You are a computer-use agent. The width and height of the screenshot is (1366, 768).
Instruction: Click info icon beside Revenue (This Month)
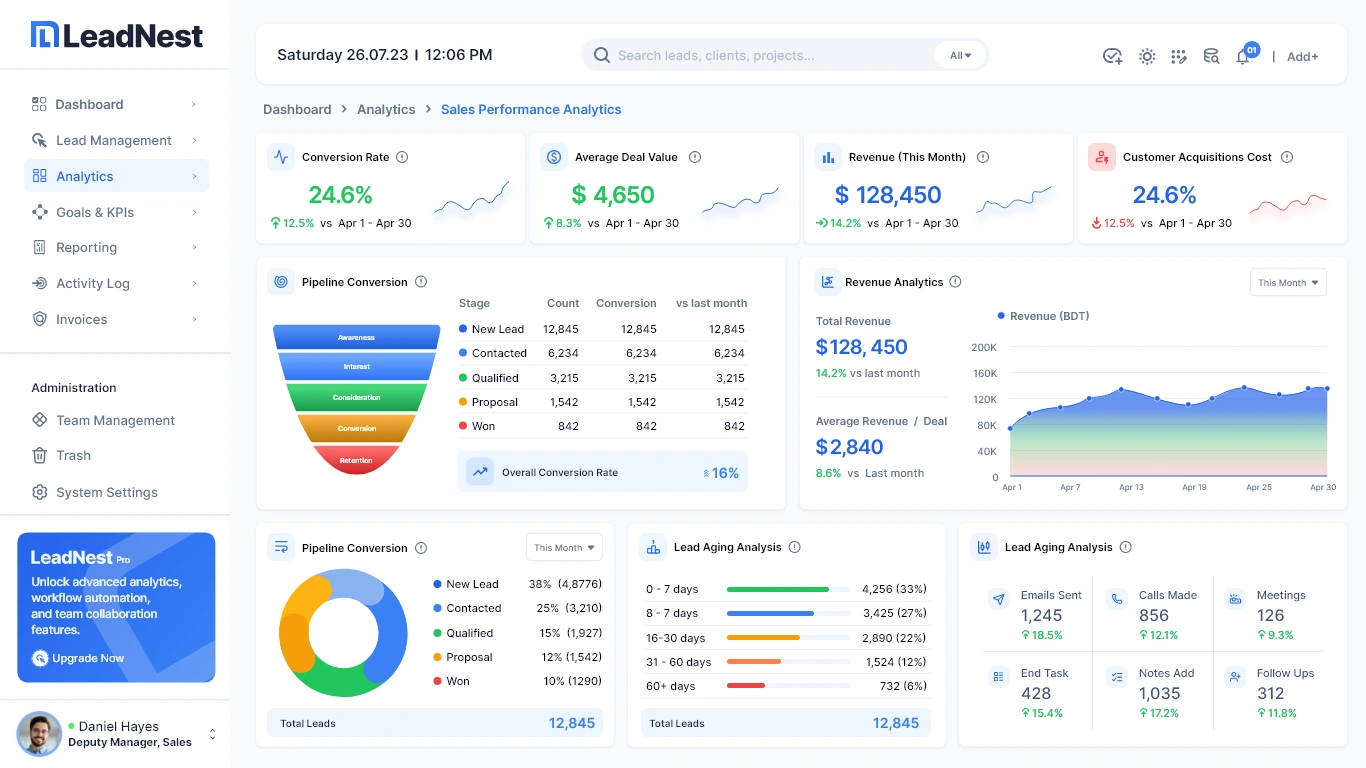pyautogui.click(x=983, y=157)
